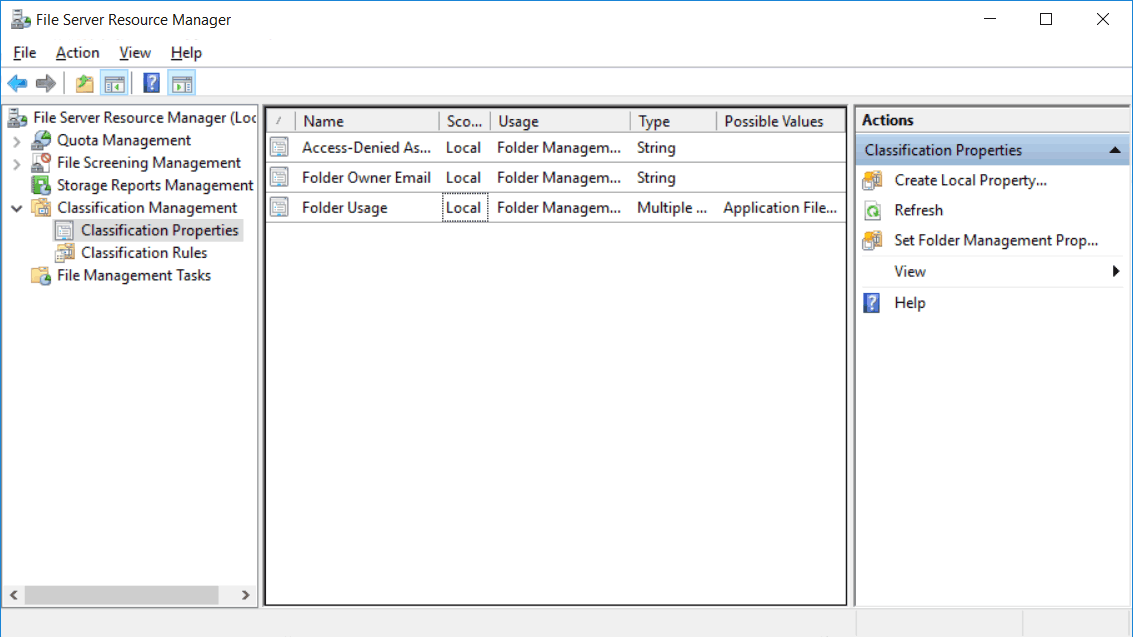Click the Application File... possible values cell

tap(780, 208)
